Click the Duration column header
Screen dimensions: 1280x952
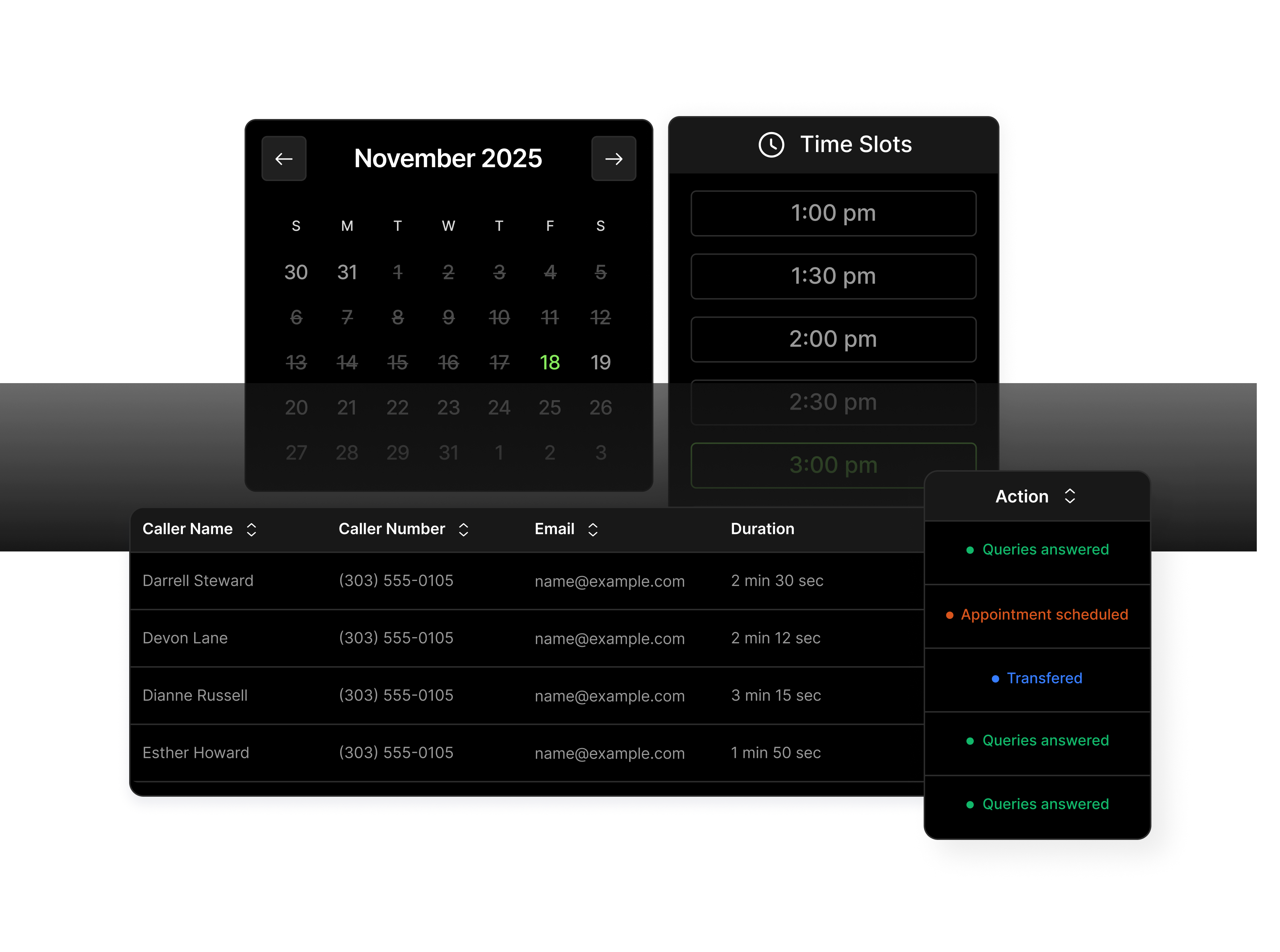(x=762, y=529)
